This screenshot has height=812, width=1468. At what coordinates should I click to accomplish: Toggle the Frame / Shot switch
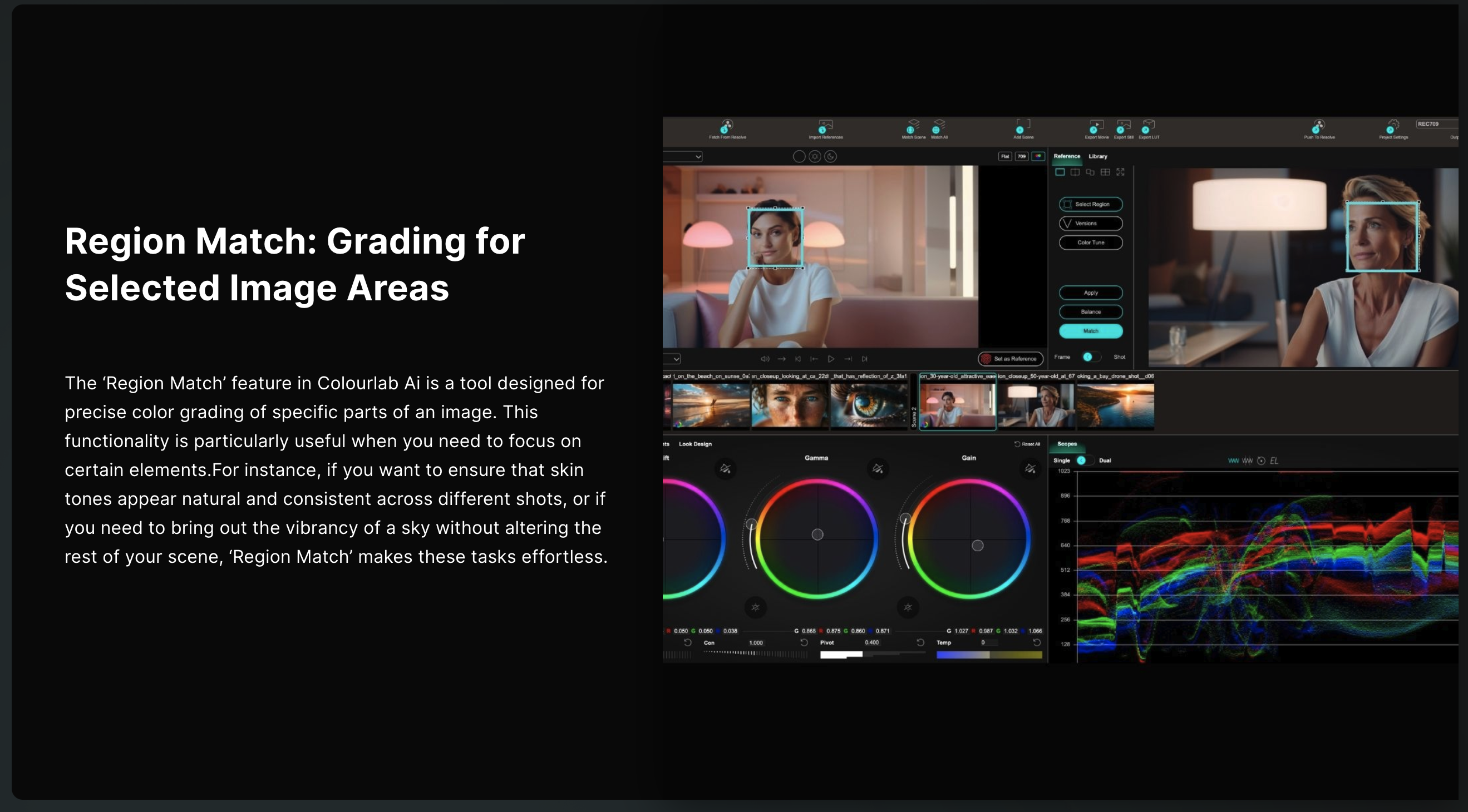pyautogui.click(x=1091, y=357)
